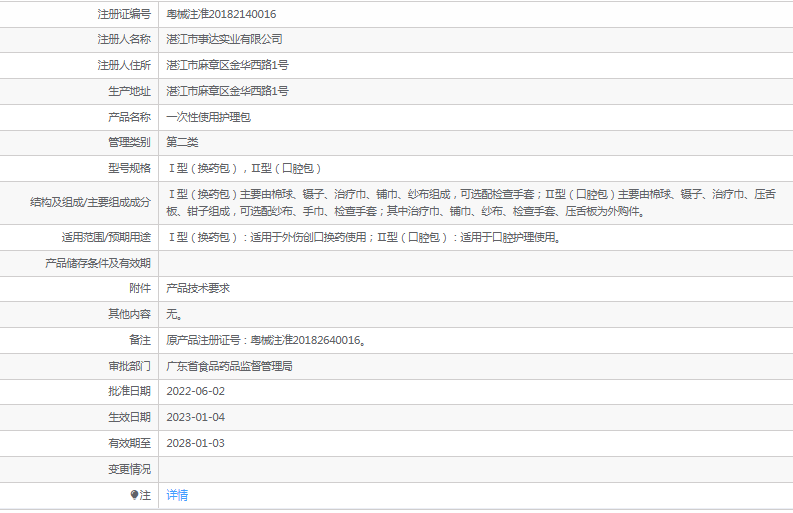Viewport: 793px width, 513px height.
Task: Select product name 一次性使用护理包
Action: tap(208, 117)
